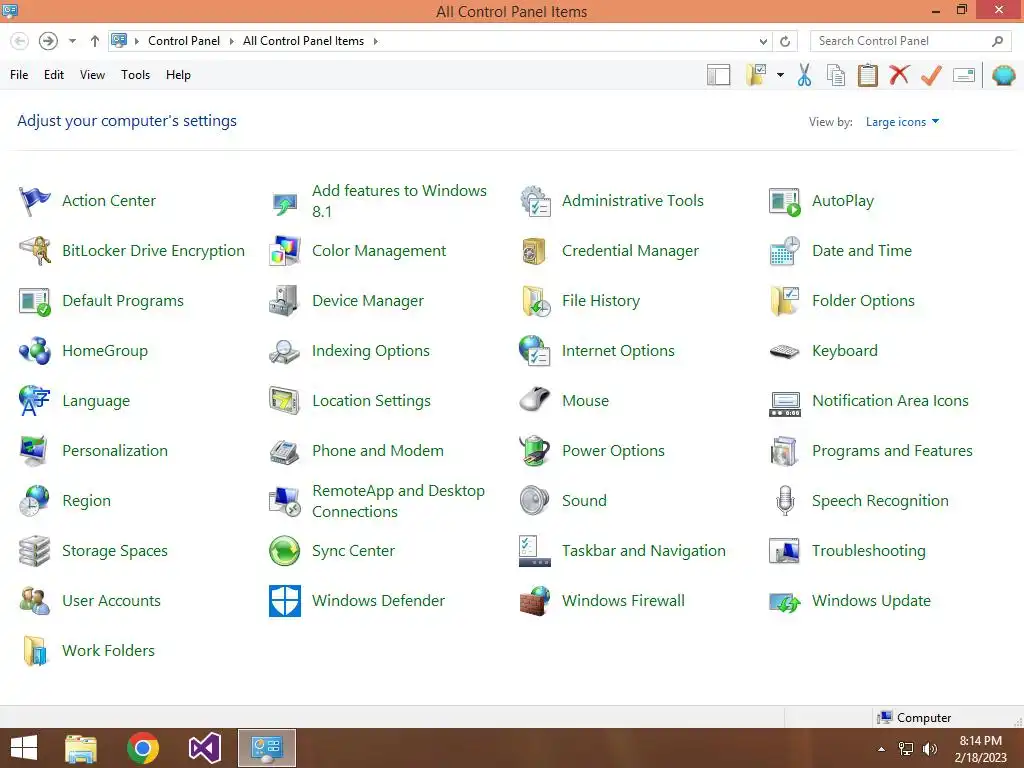Click the Windows Defender shield icon
The height and width of the screenshot is (768, 1024).
point(285,601)
